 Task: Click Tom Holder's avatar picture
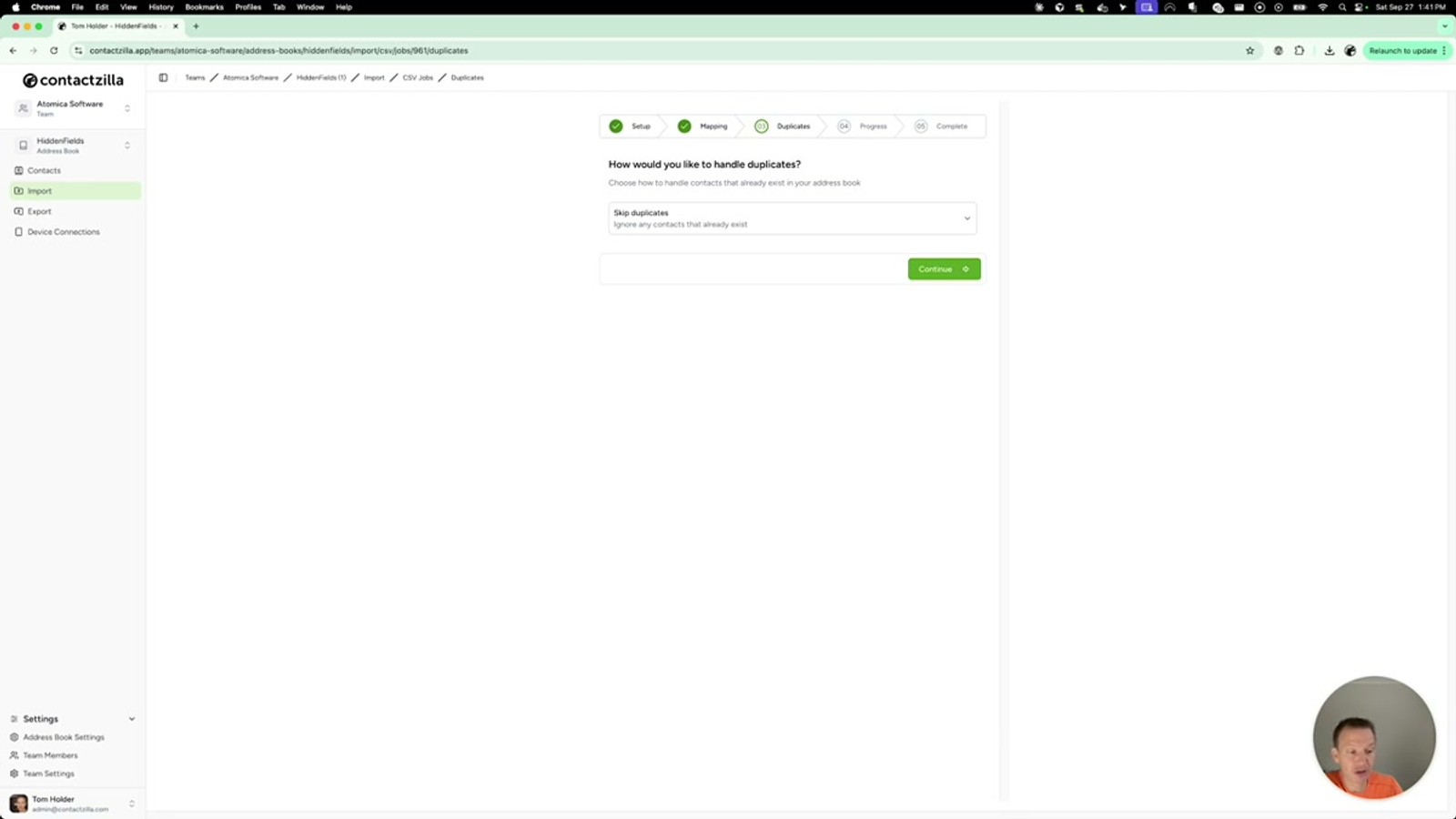pyautogui.click(x=18, y=804)
